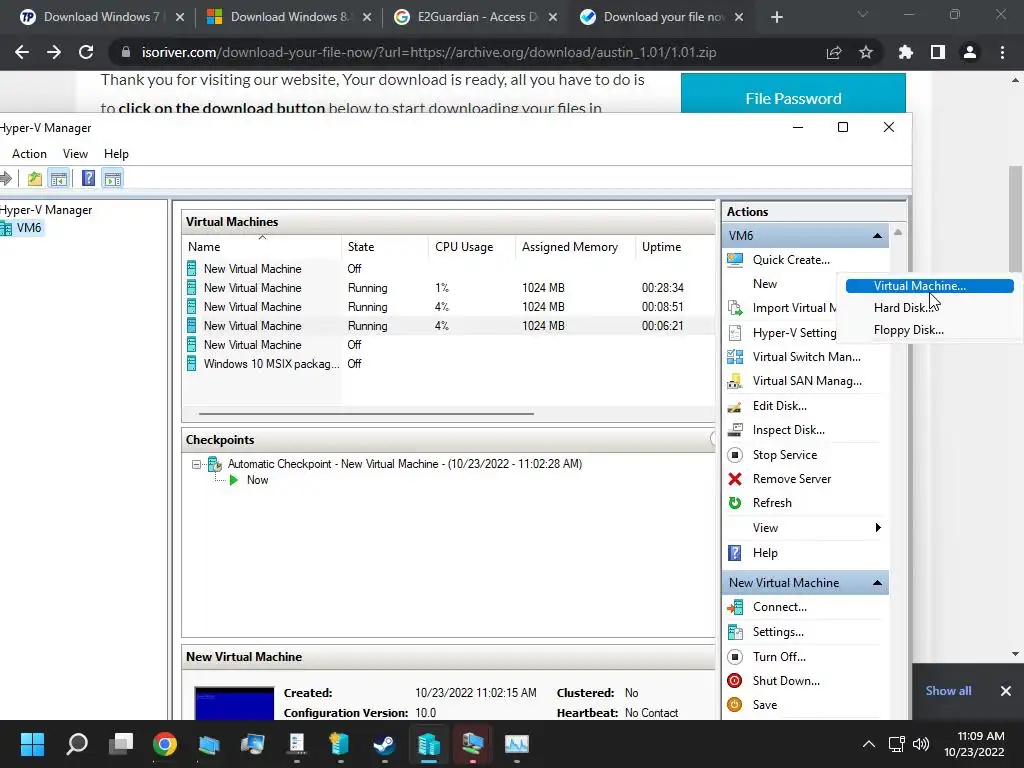
Task: Click the Hyper-V Manager taskbar icon
Action: pyautogui.click(x=428, y=744)
